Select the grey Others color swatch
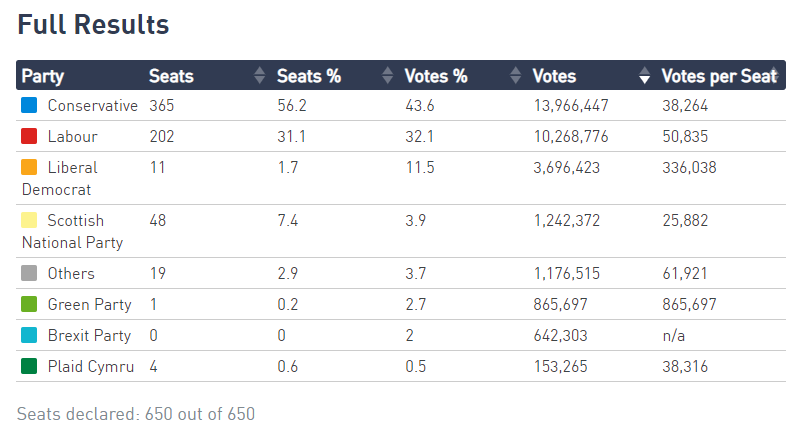This screenshot has height=435, width=806. point(29,273)
